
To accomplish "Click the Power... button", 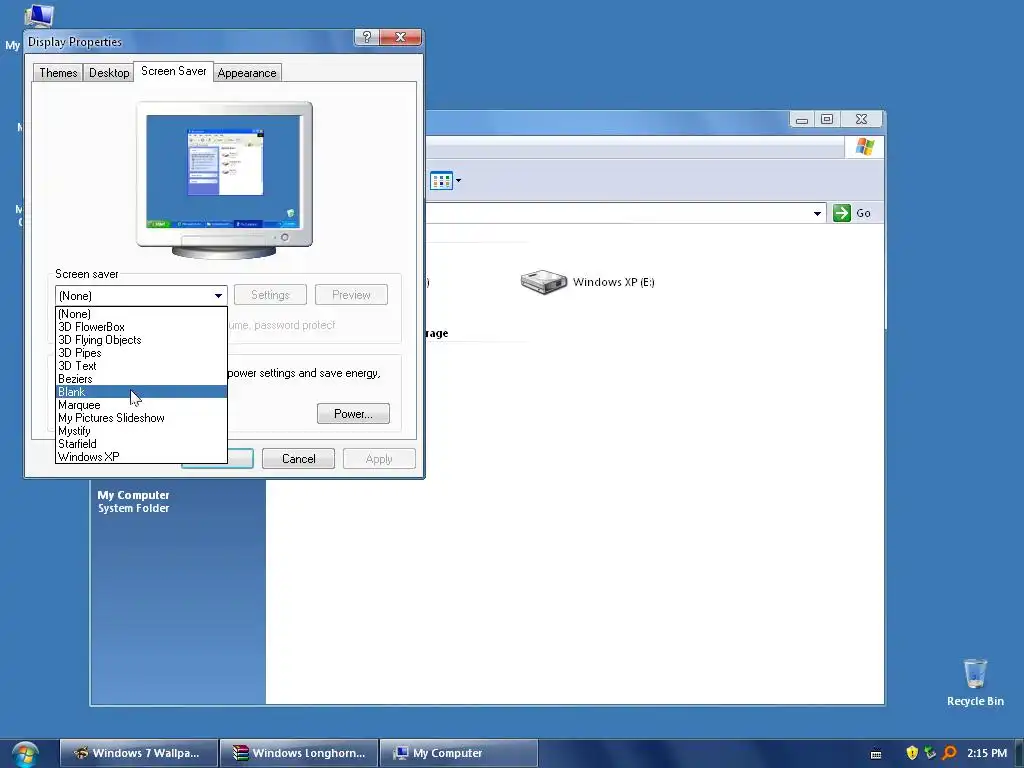I will (353, 413).
